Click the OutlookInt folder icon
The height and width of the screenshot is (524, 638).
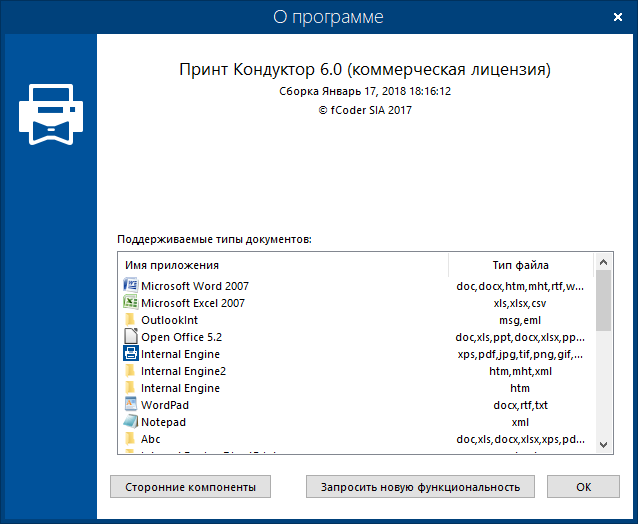tap(129, 320)
